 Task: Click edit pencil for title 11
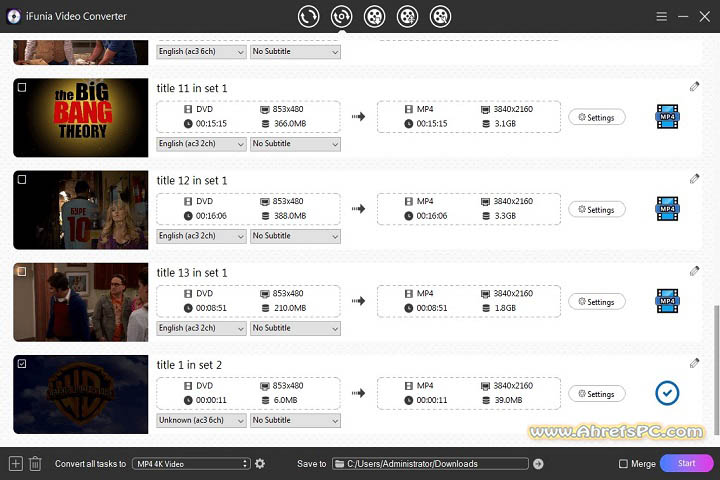694,87
